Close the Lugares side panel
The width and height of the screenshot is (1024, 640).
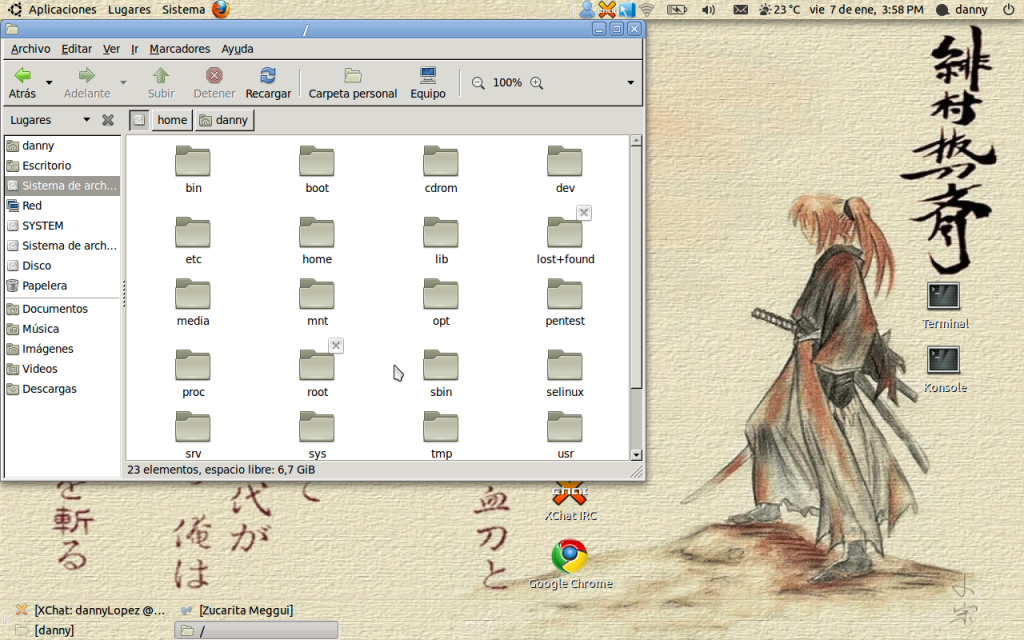(x=108, y=120)
